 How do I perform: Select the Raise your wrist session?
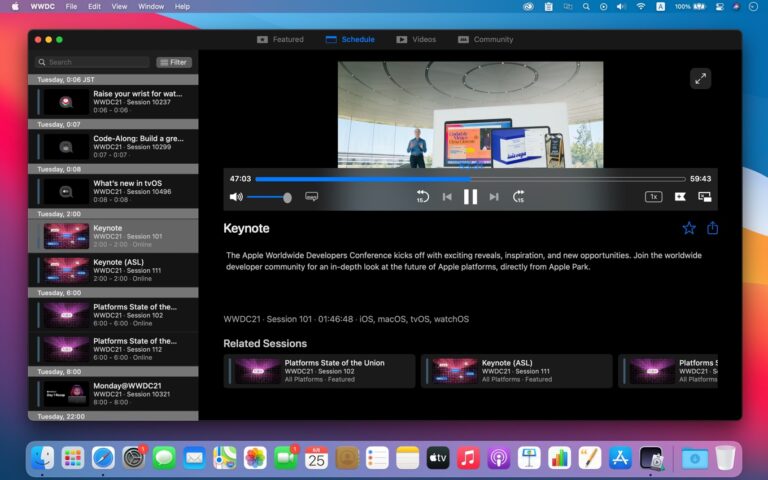113,101
